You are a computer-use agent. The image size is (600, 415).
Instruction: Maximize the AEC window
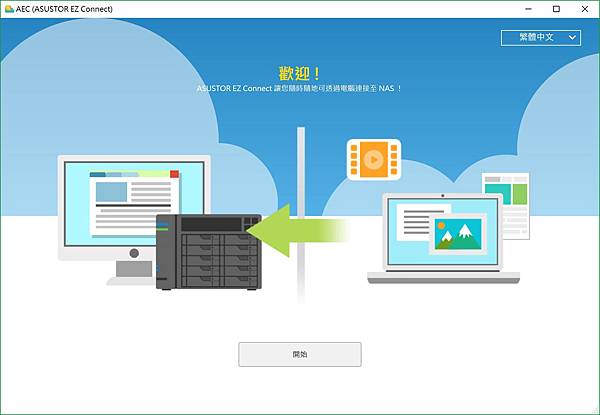pos(556,9)
